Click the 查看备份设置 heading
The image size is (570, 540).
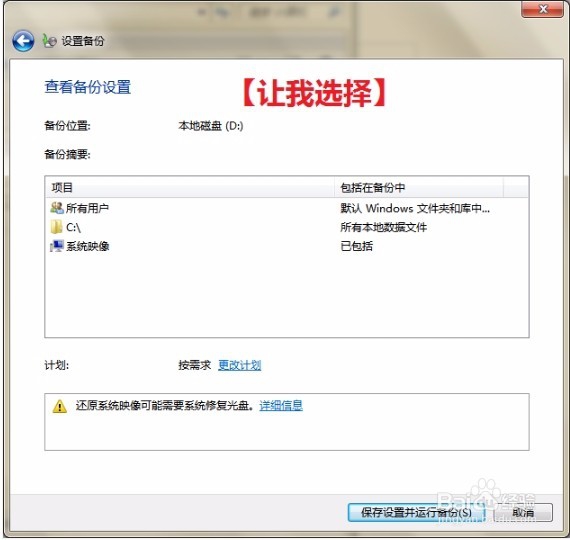point(88,87)
